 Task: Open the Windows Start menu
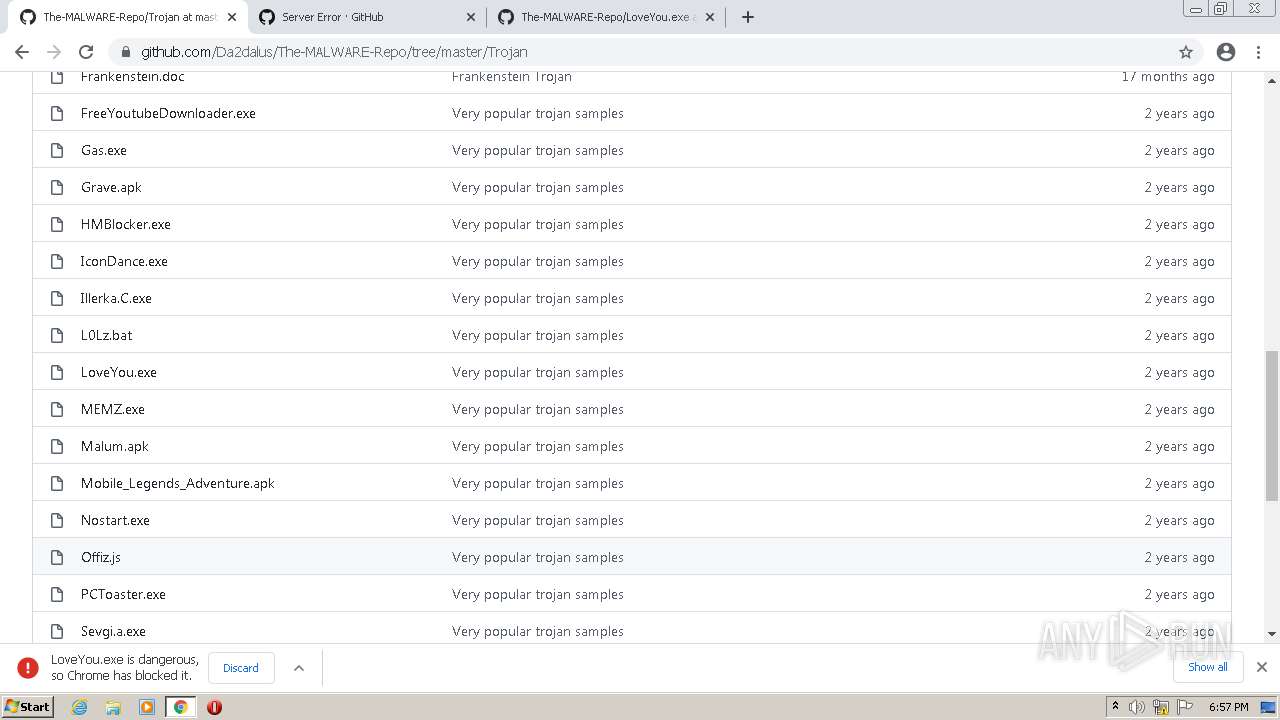[x=27, y=706]
